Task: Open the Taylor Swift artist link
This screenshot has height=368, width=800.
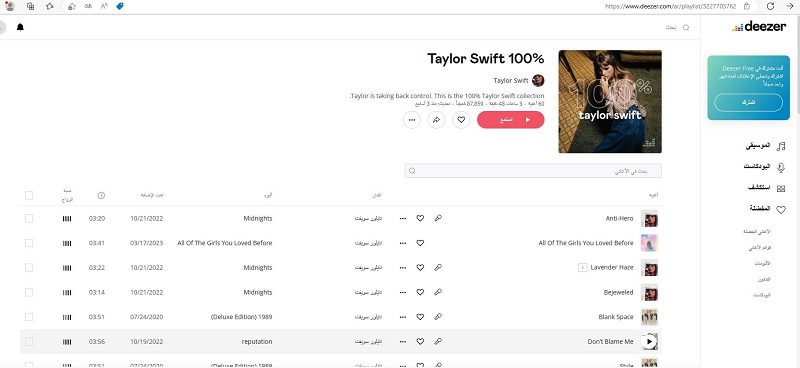Action: (x=511, y=81)
